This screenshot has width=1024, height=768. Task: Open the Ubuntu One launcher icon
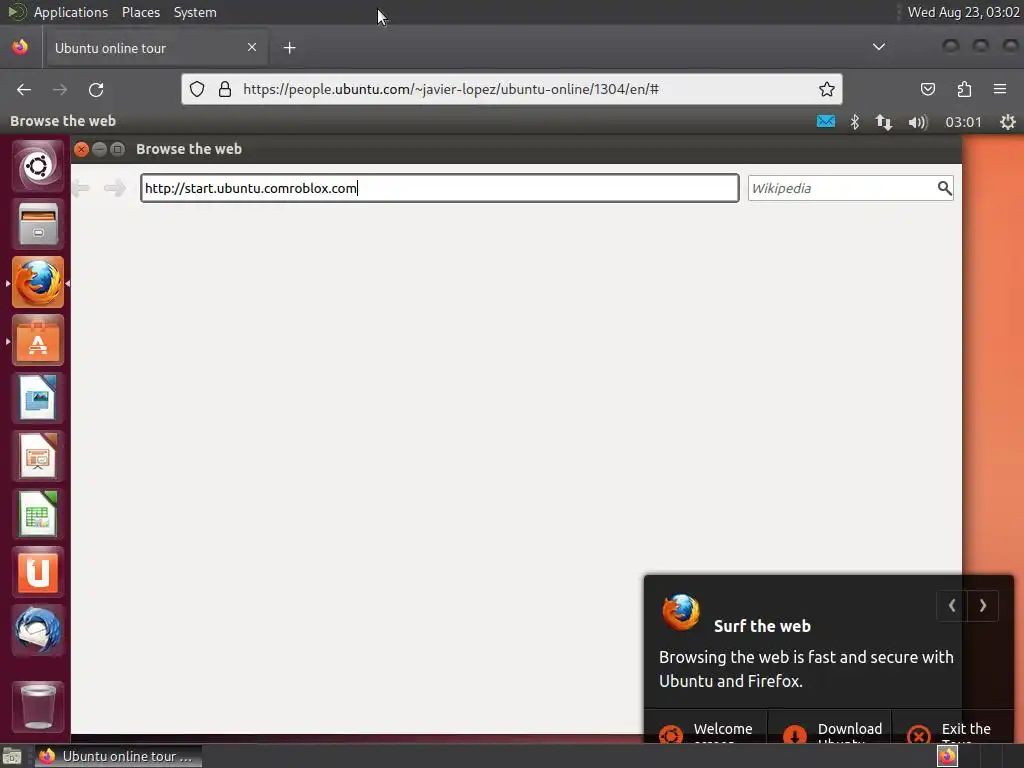click(38, 572)
